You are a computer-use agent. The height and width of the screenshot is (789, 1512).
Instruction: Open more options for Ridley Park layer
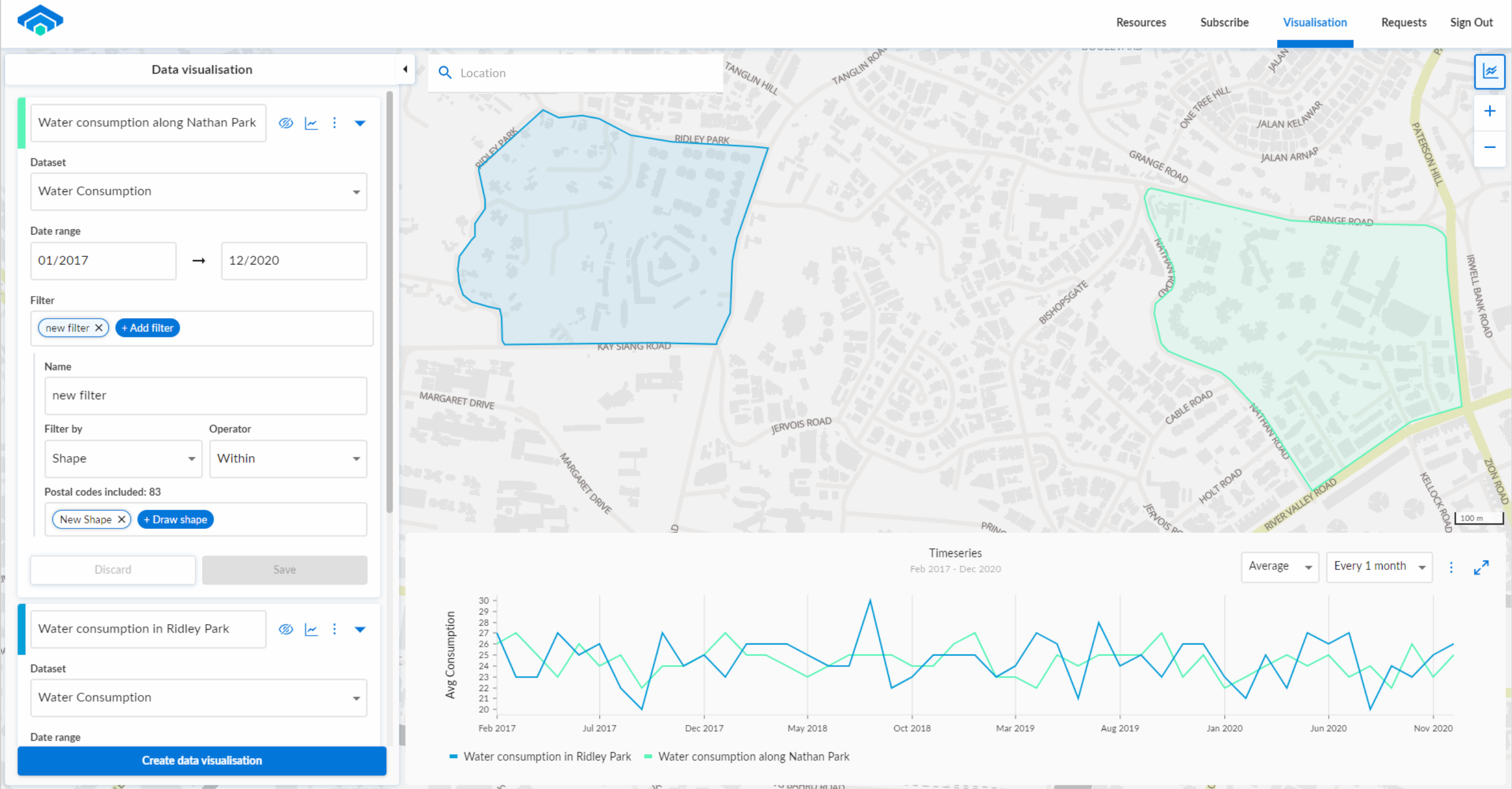click(335, 629)
